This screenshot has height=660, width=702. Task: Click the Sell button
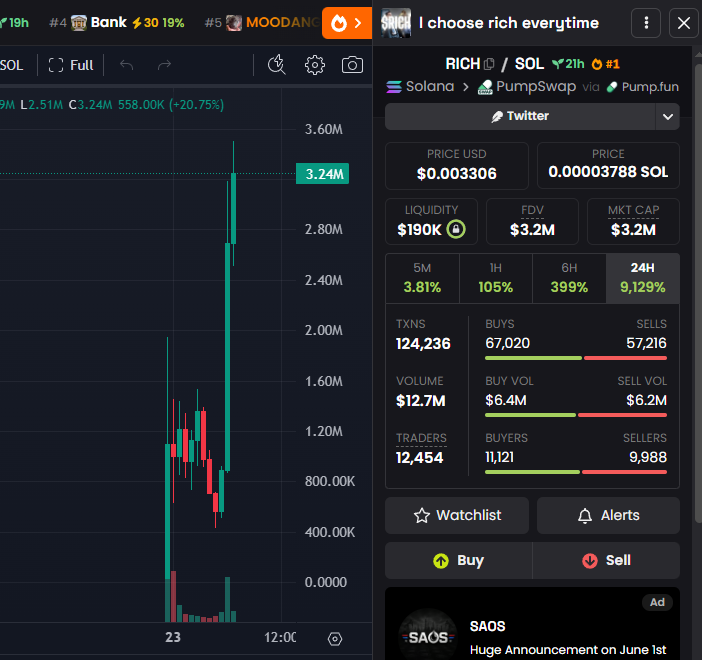point(606,561)
